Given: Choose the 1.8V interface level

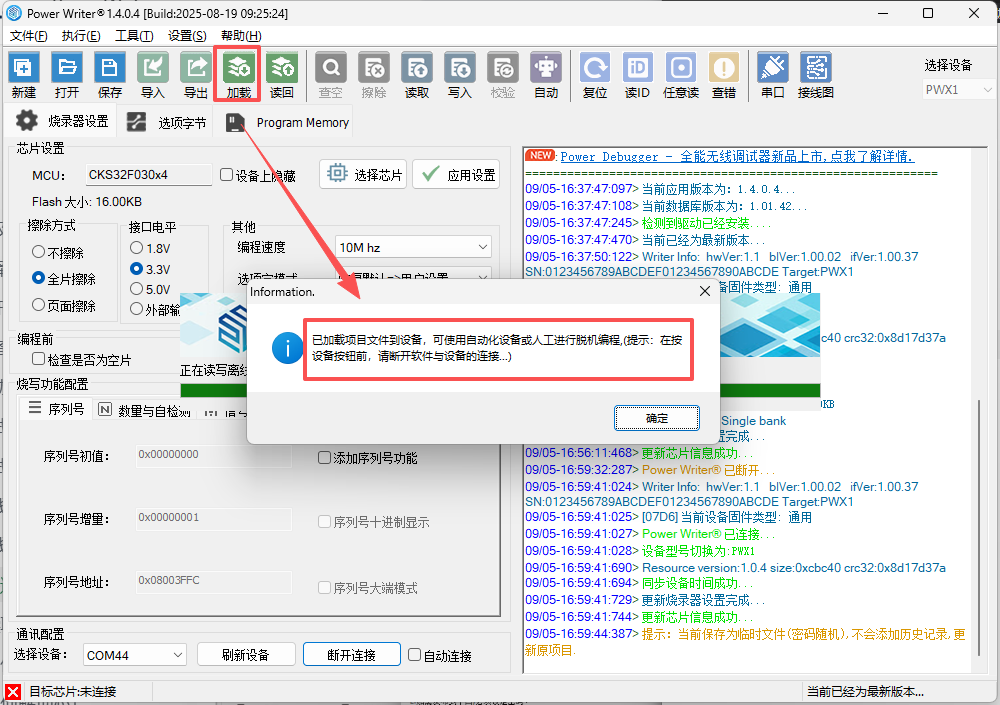Looking at the screenshot, I should click(136, 248).
